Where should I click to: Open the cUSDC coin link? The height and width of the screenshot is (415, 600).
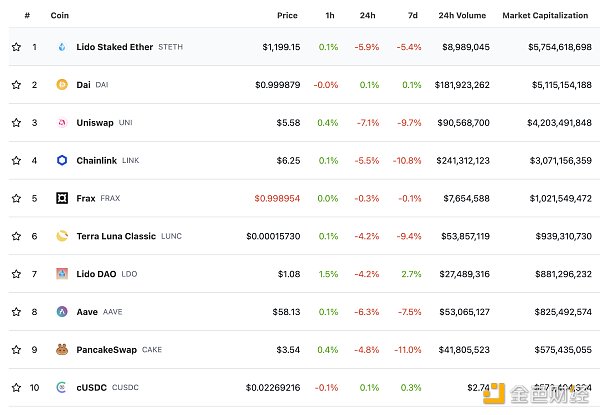pos(91,387)
